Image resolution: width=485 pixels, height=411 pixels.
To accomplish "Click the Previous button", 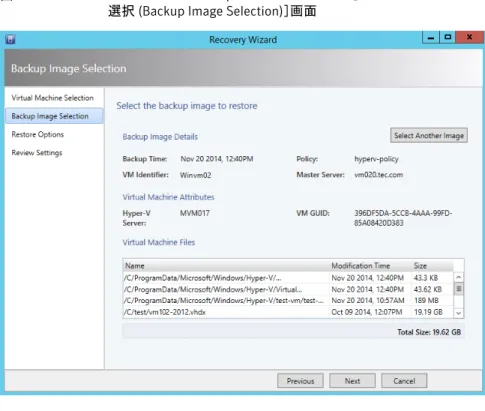I will [300, 381].
